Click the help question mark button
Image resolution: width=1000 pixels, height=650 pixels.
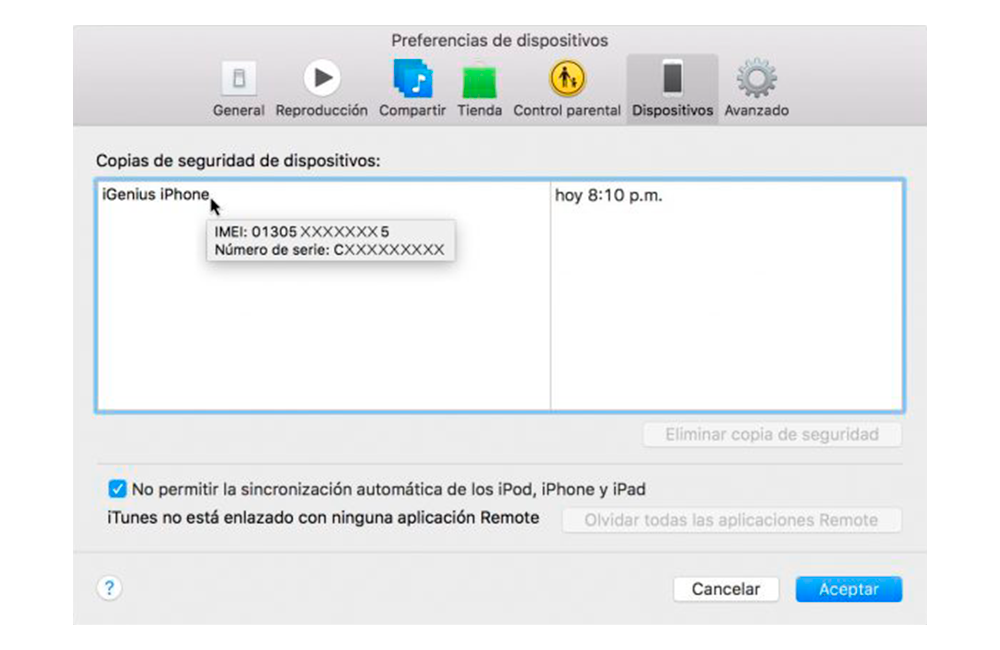pyautogui.click(x=110, y=588)
